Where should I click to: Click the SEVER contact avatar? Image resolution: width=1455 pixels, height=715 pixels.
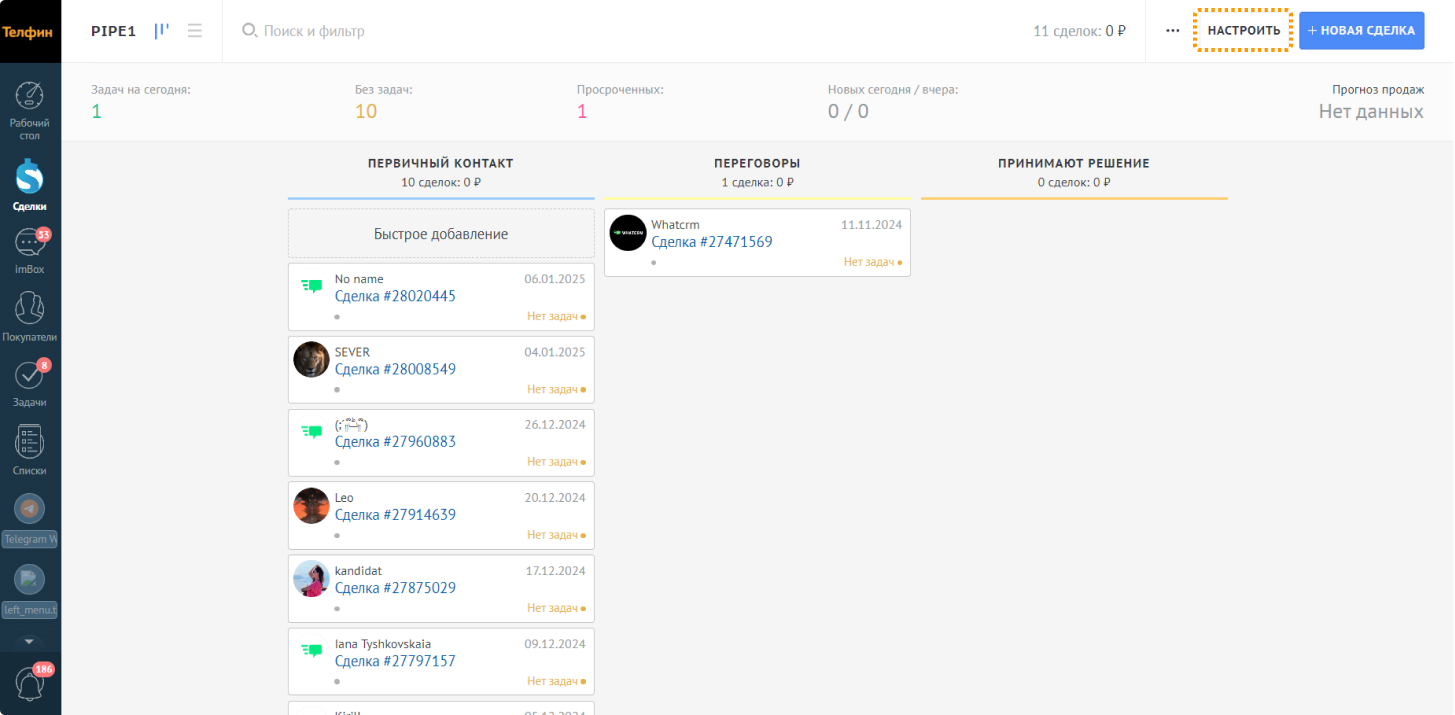click(x=311, y=360)
